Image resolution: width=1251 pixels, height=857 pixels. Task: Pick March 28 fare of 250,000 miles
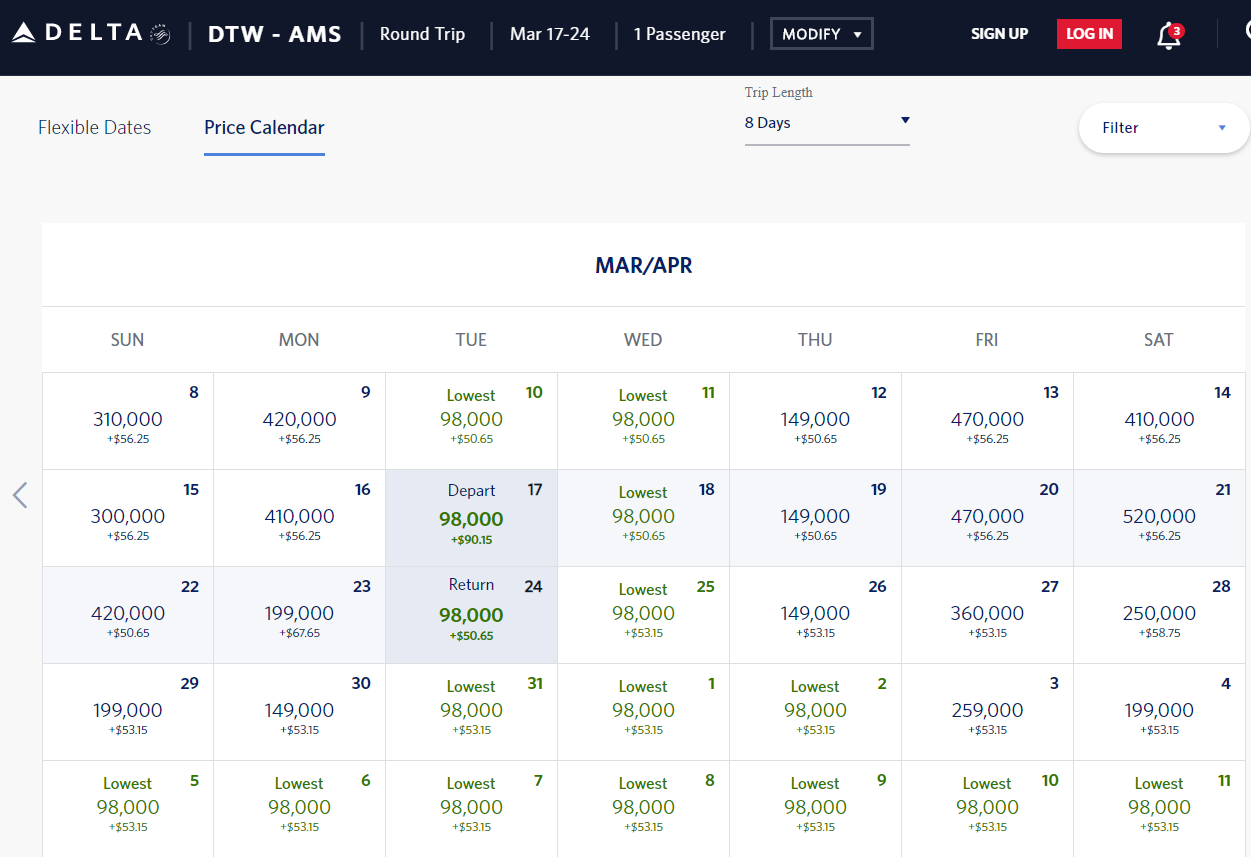tap(1159, 614)
